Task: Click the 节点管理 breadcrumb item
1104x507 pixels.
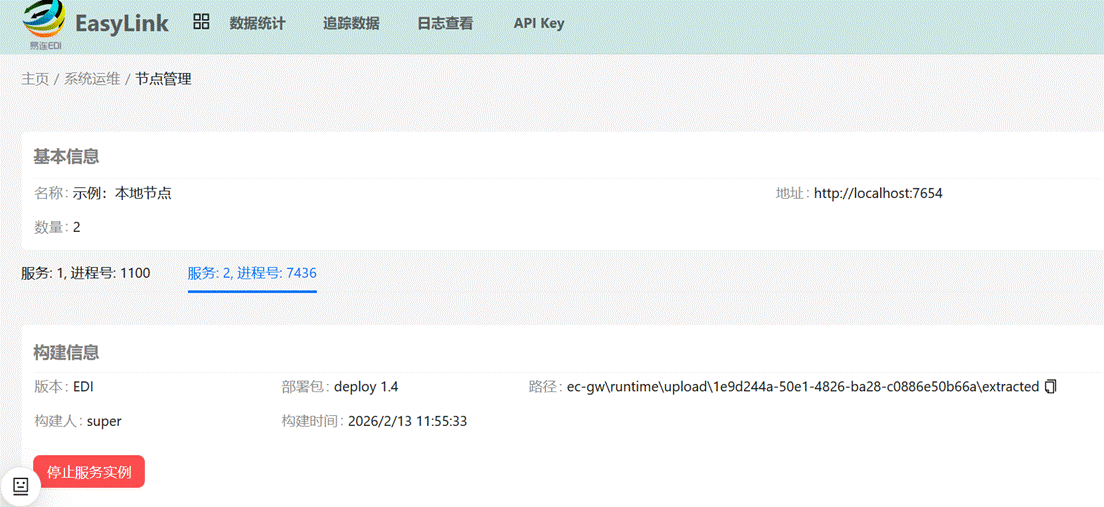Action: coord(163,79)
